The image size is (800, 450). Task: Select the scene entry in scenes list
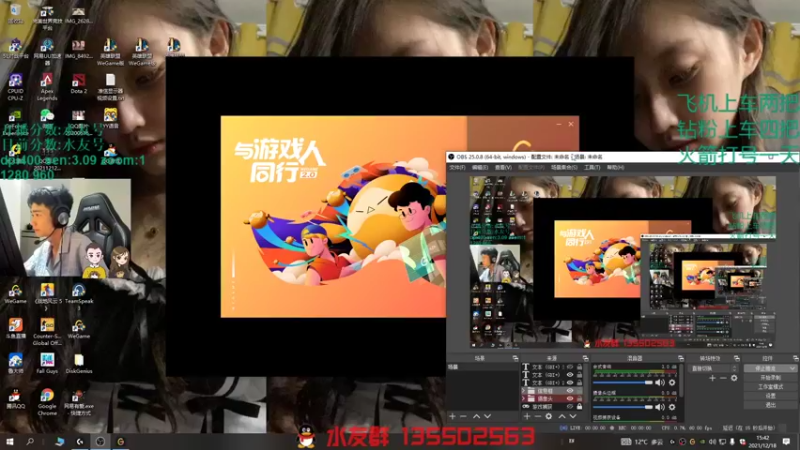pos(483,367)
